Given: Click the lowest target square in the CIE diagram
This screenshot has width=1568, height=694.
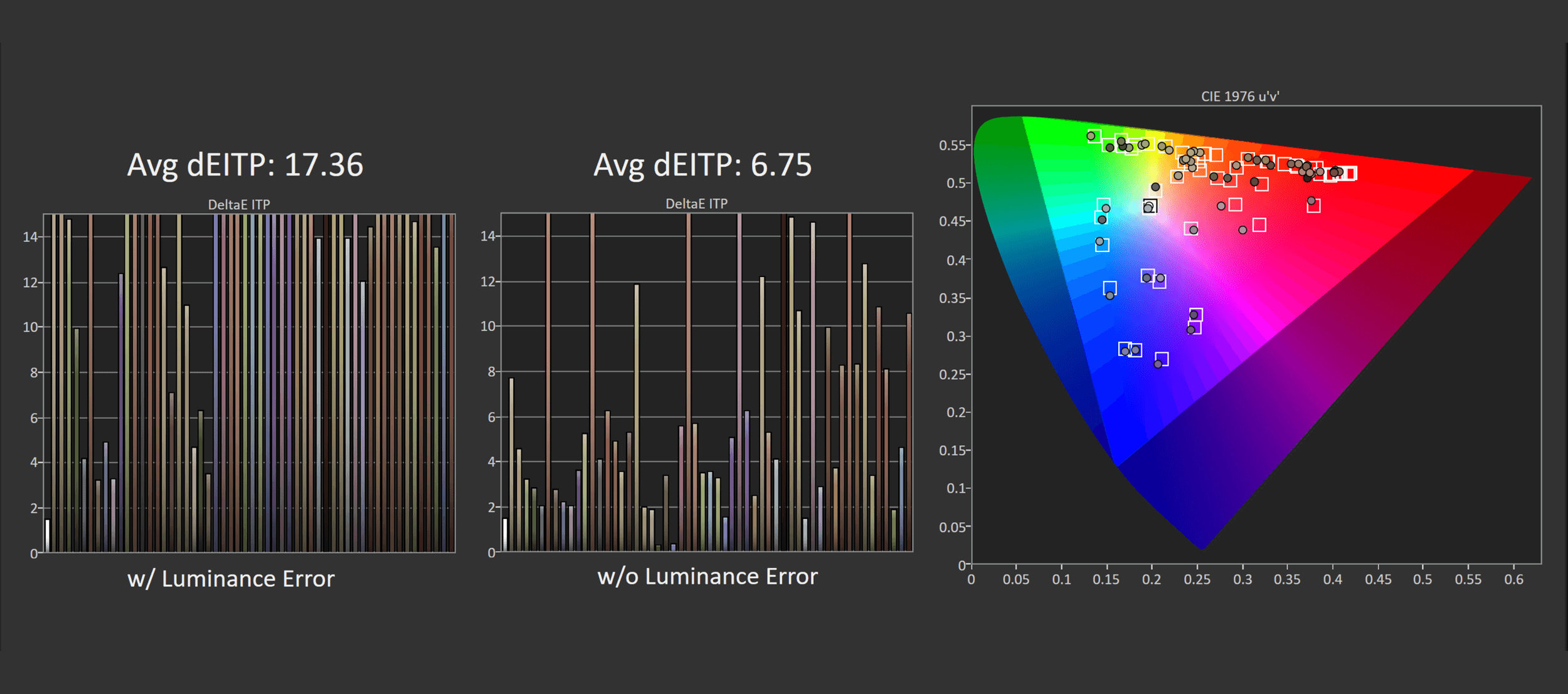Looking at the screenshot, I should [1162, 359].
